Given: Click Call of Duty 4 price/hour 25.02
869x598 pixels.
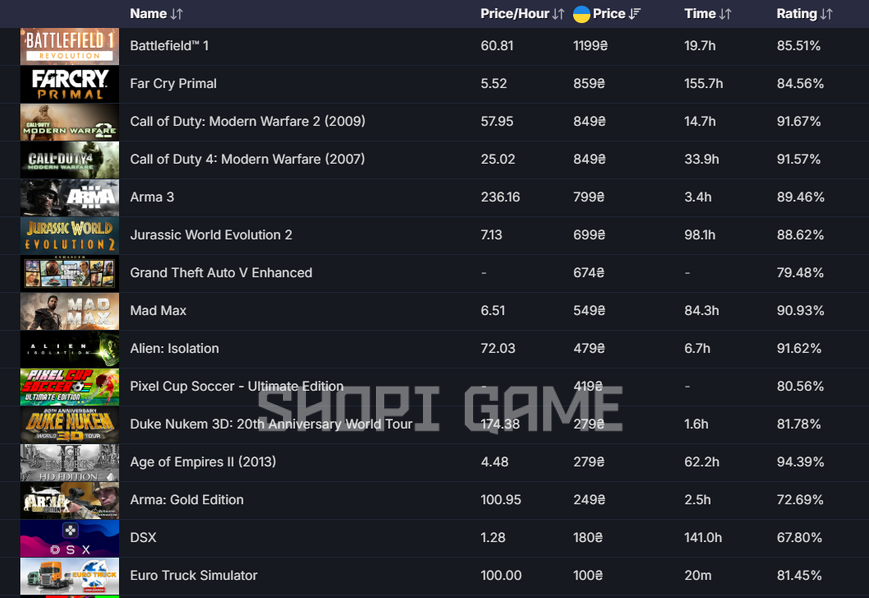Looking at the screenshot, I should click(x=498, y=160).
